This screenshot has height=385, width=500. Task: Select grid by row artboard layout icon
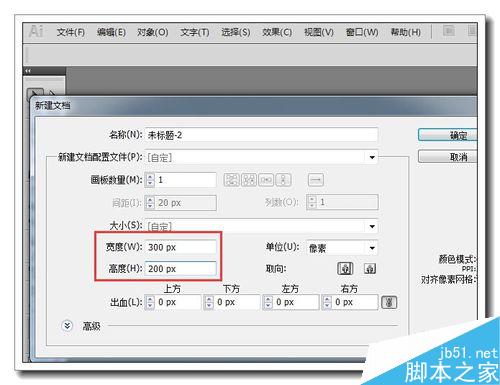(232, 180)
